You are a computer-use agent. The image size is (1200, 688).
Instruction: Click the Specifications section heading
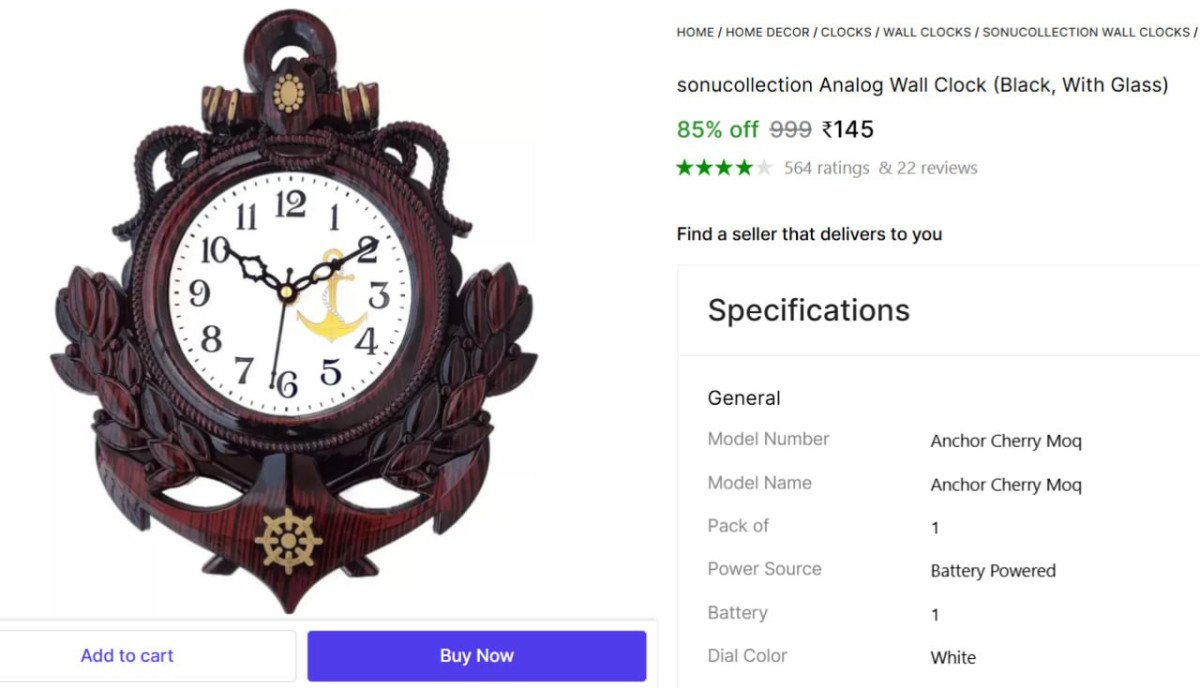point(808,310)
